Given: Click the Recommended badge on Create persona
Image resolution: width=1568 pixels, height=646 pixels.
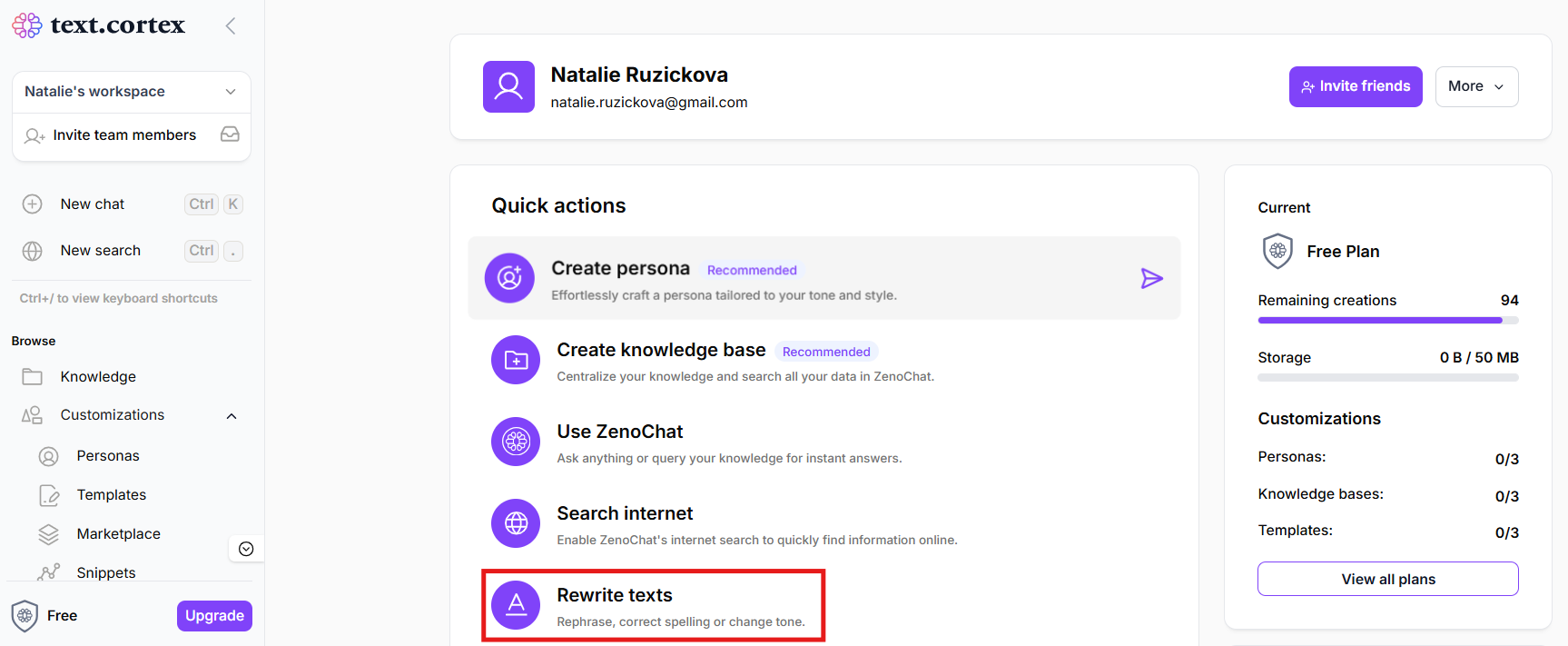Looking at the screenshot, I should pyautogui.click(x=752, y=271).
